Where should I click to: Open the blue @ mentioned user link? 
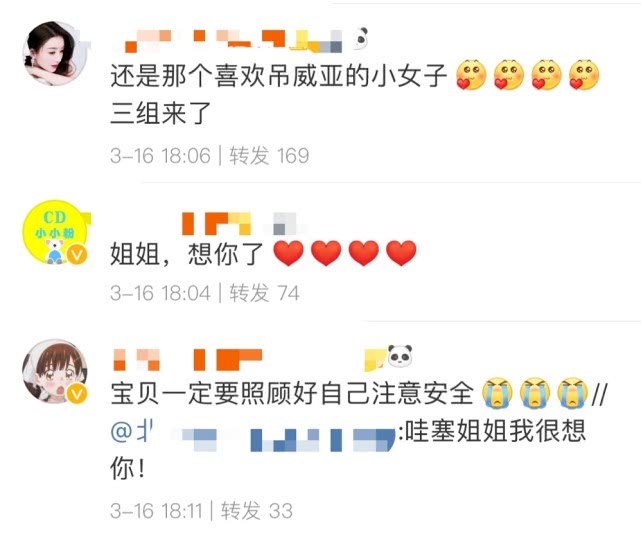tap(253, 432)
